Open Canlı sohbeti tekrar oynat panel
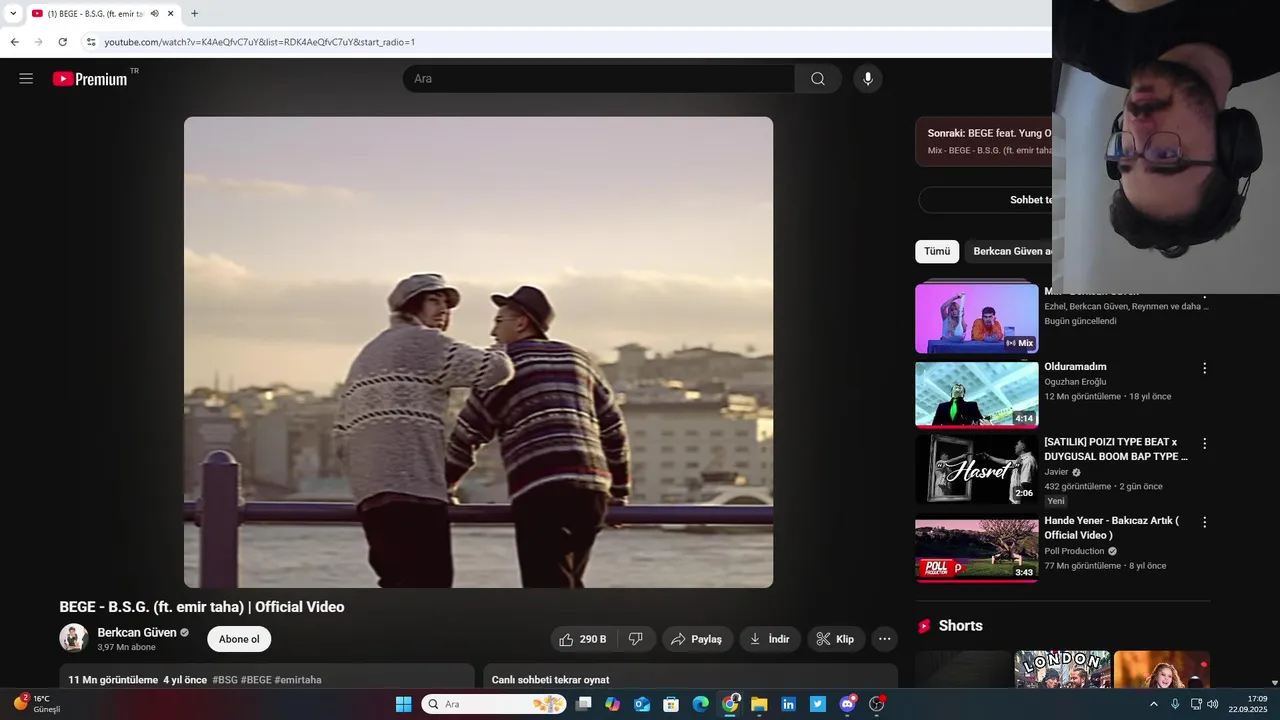Screen dimensions: 1280x720 pos(690,678)
